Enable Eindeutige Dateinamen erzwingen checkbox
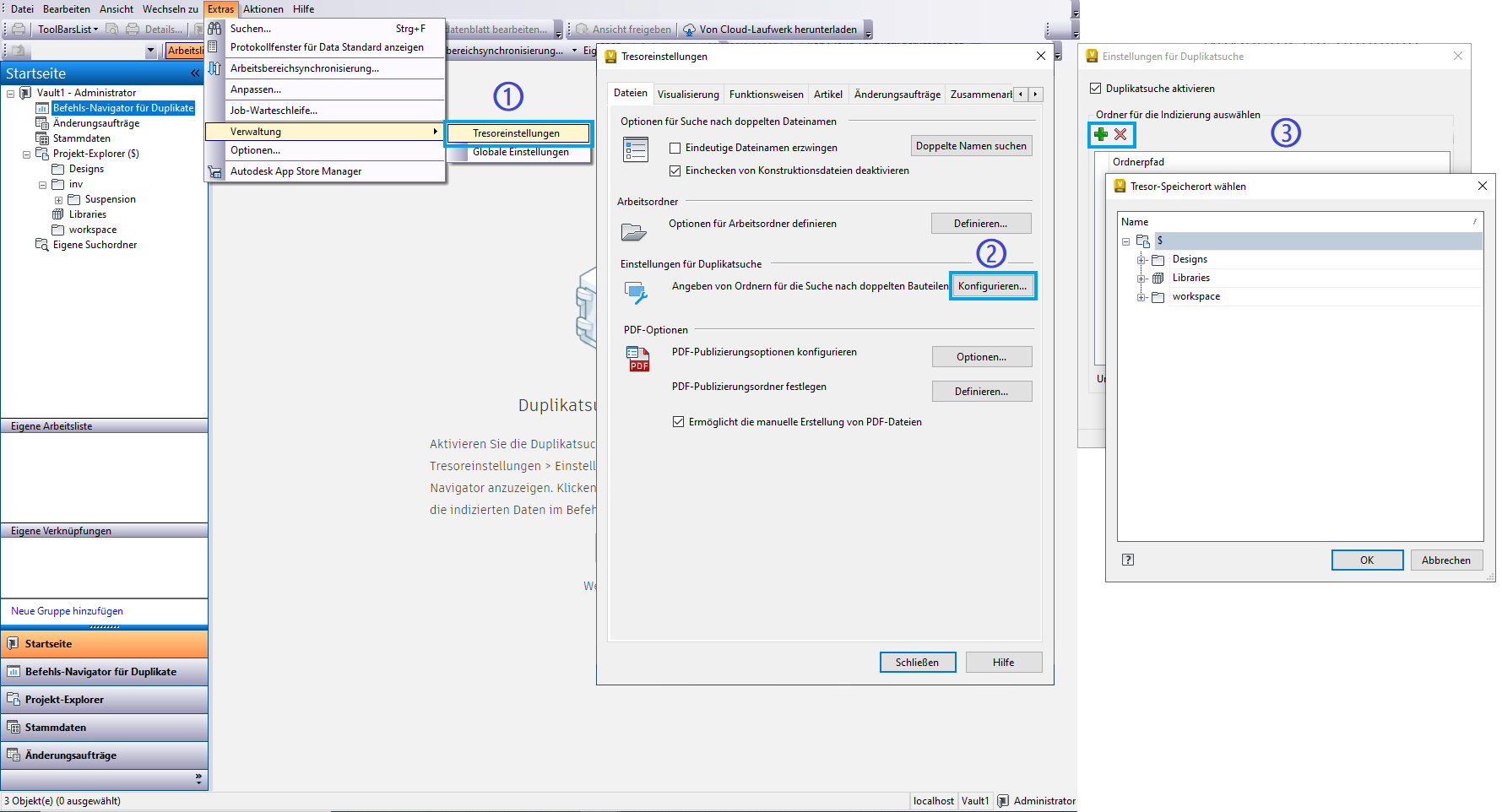 click(x=675, y=148)
